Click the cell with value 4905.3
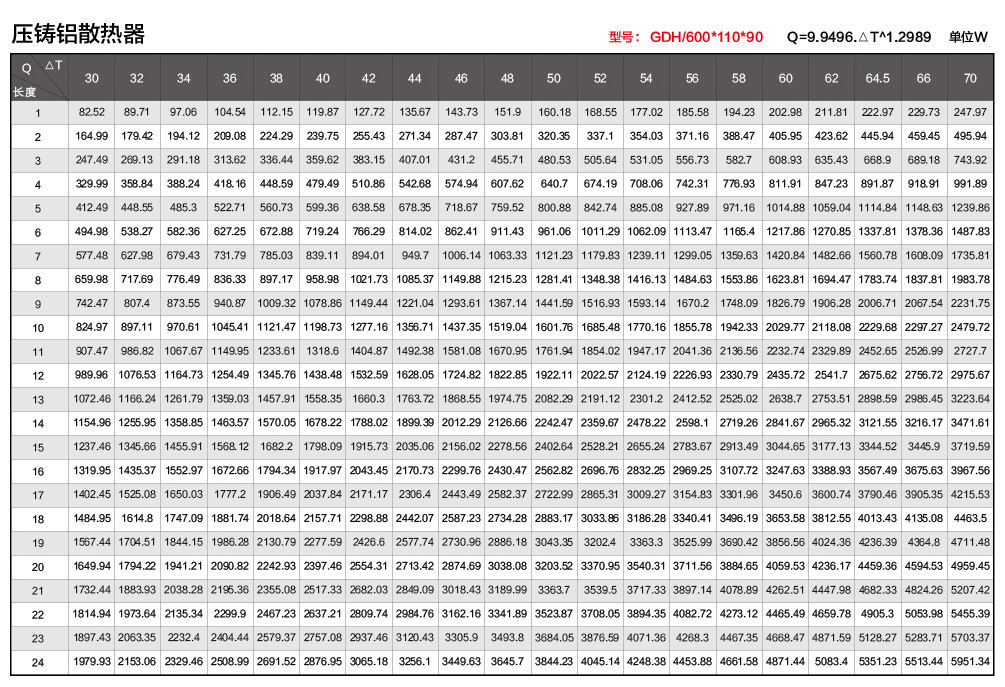Viewport: 1005px width, 687px height. [x=877, y=614]
